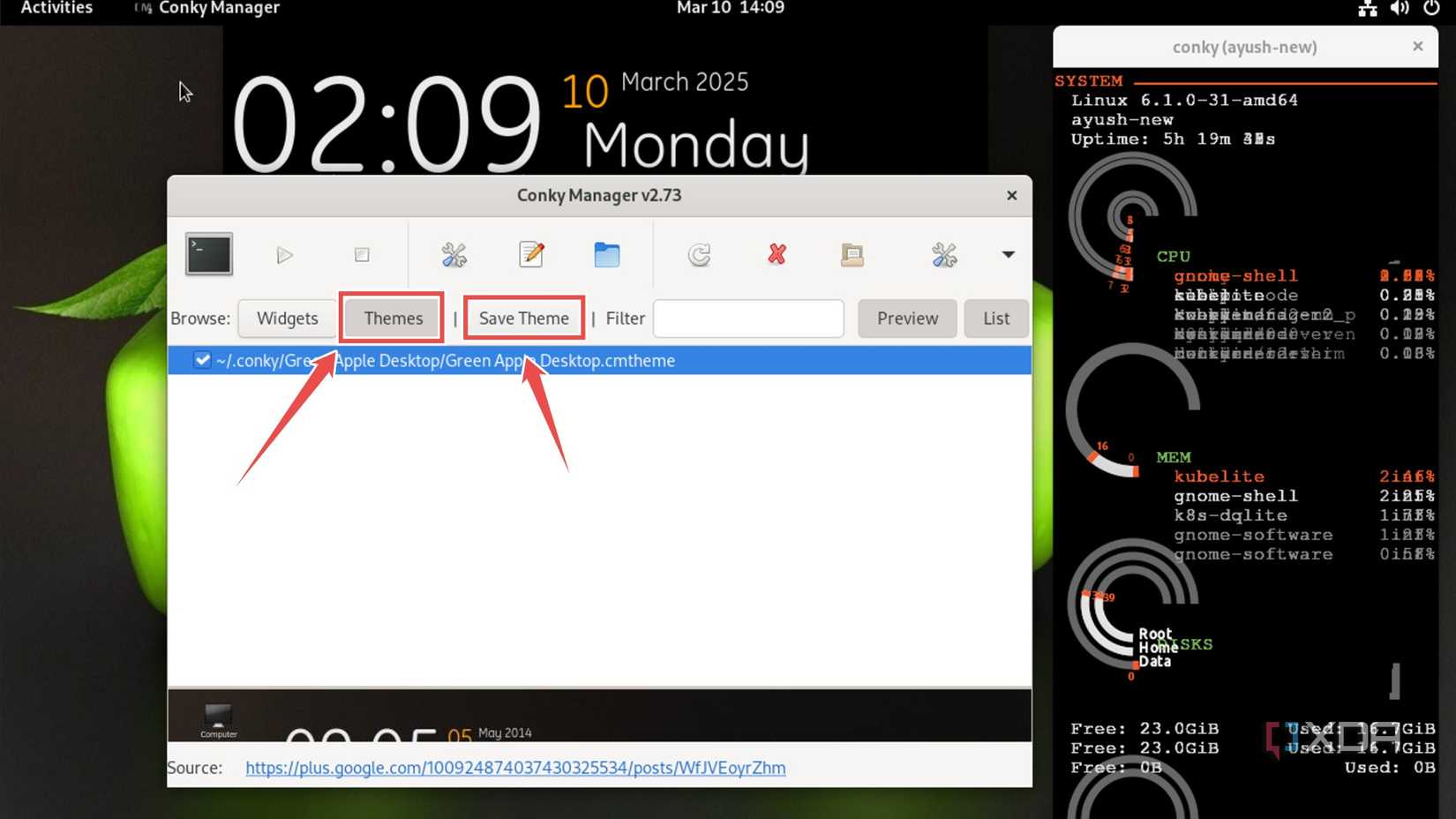This screenshot has height=819, width=1456.
Task: Open the Google Plus source link
Action: (x=515, y=768)
